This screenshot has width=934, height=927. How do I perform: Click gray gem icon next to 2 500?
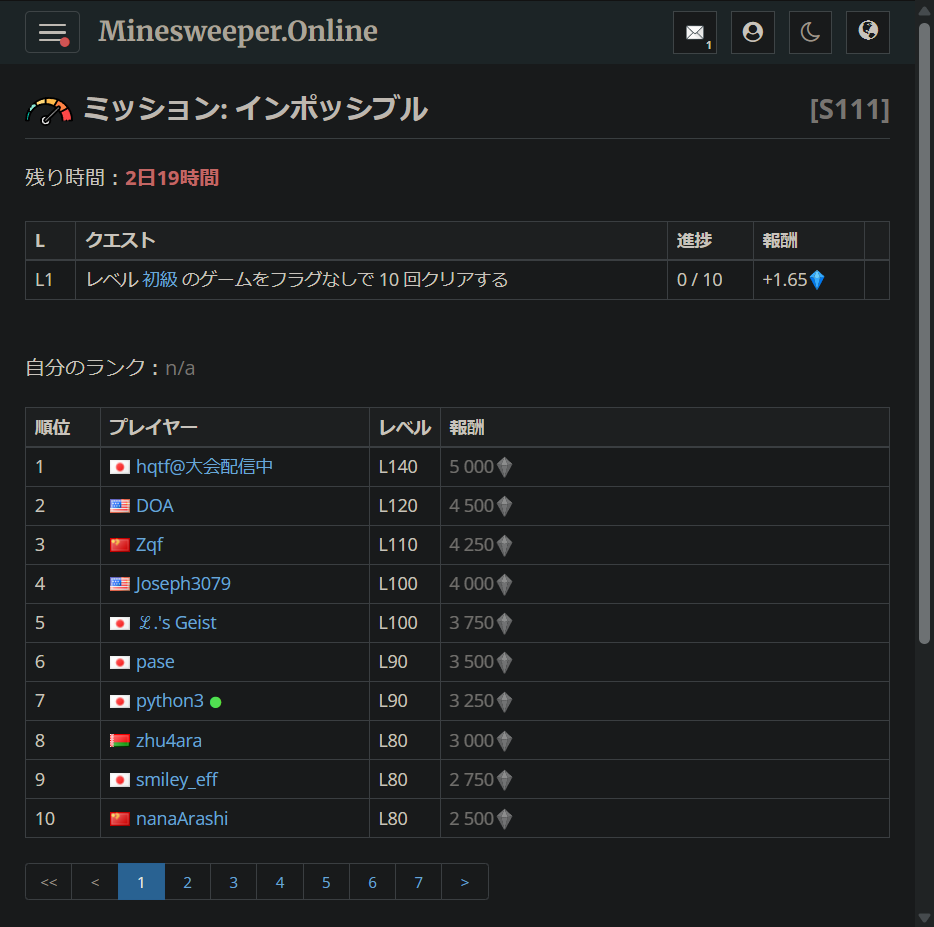point(505,819)
